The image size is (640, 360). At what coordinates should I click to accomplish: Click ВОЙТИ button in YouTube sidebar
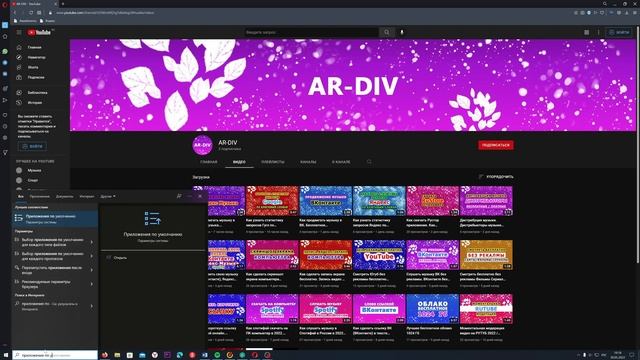32,146
